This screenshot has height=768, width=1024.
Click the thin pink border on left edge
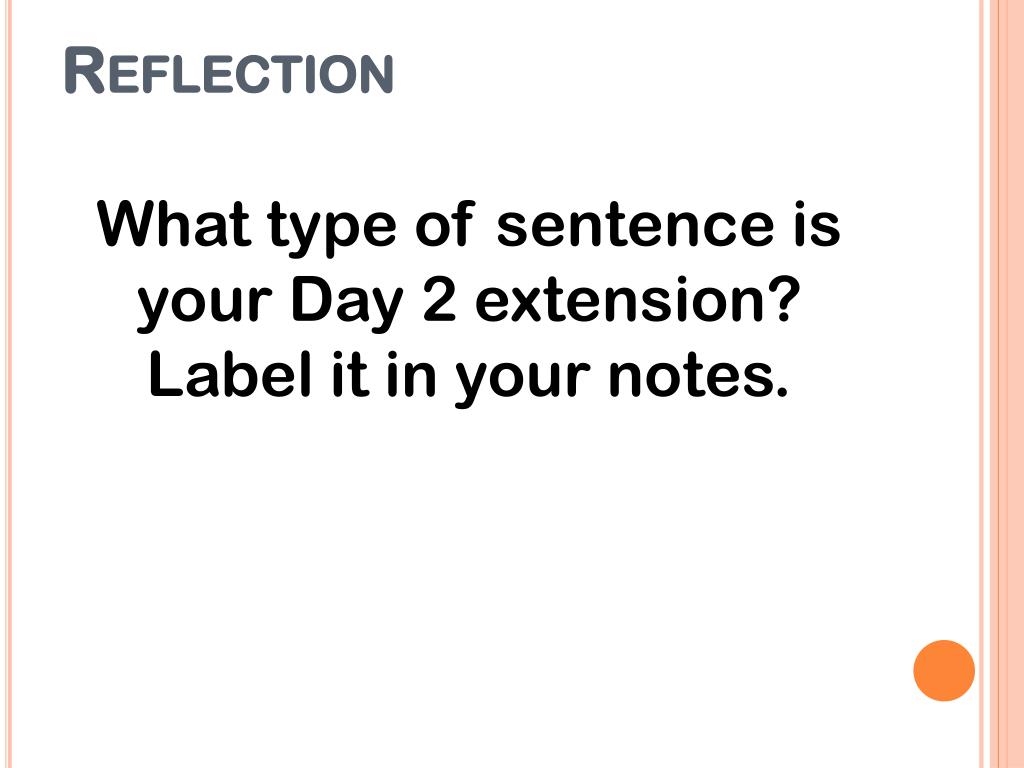click(x=6, y=384)
